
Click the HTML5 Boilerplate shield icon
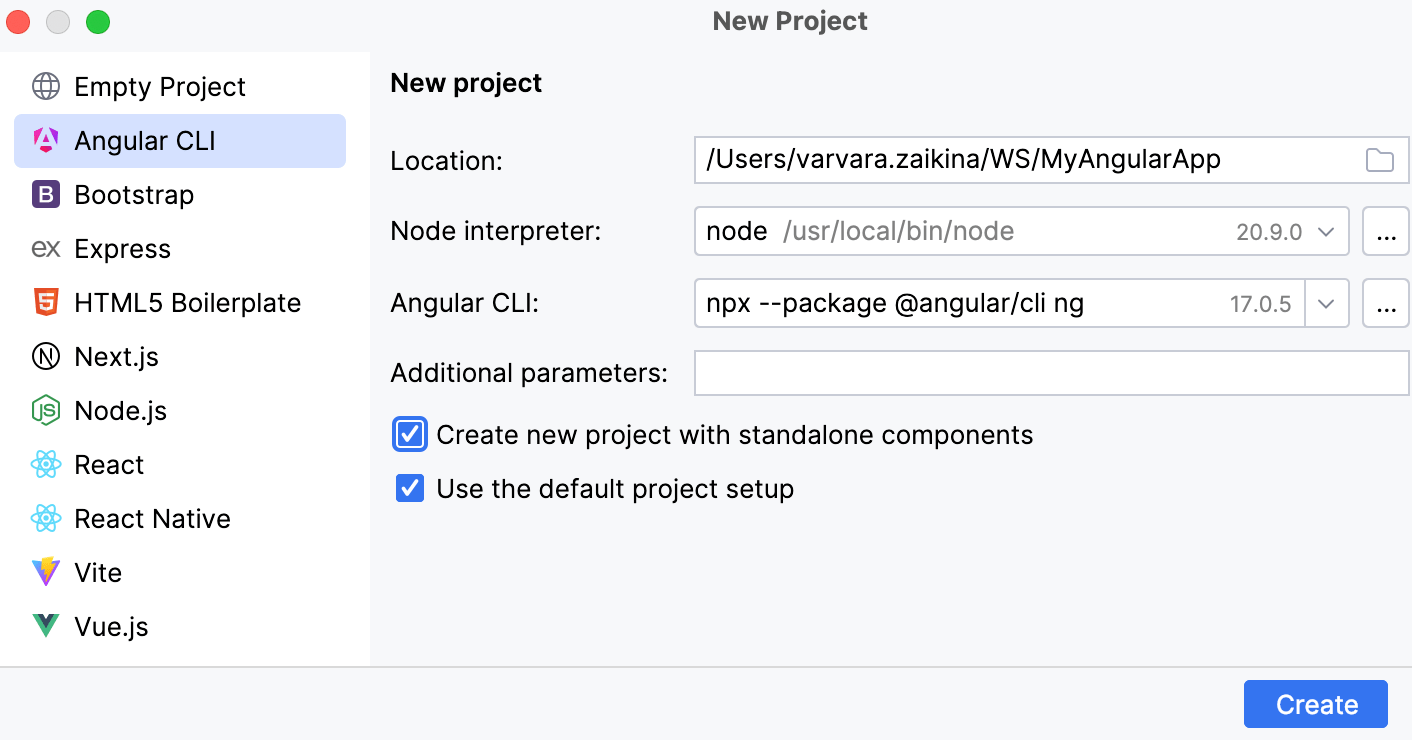(44, 302)
